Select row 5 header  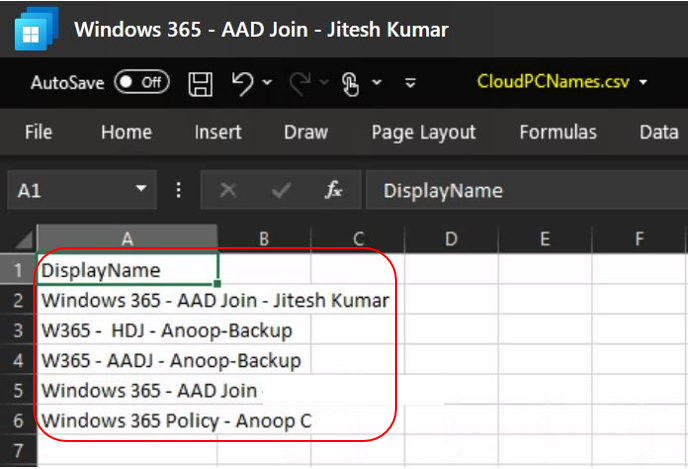(18, 390)
